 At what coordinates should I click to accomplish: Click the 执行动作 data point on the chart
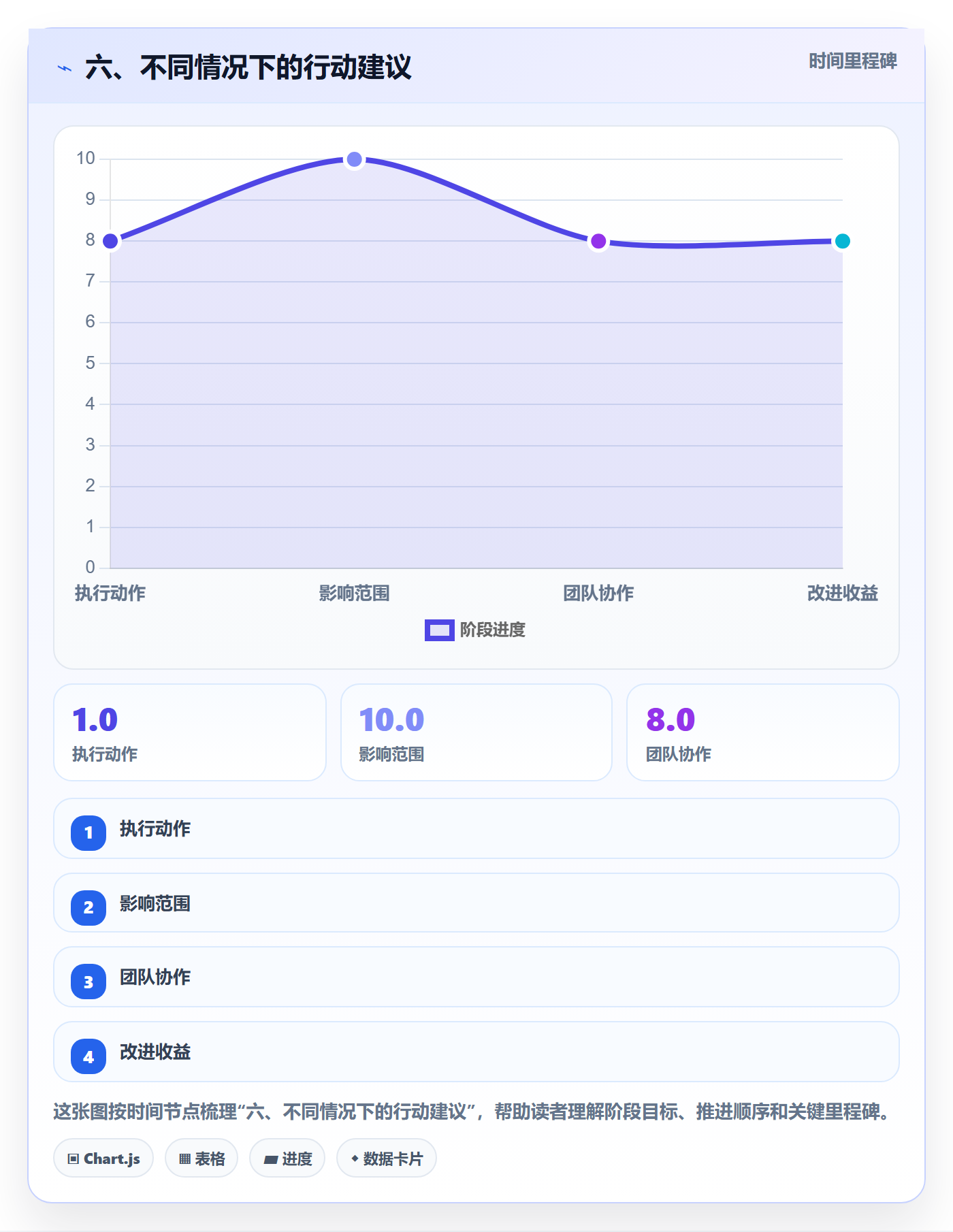[x=110, y=241]
